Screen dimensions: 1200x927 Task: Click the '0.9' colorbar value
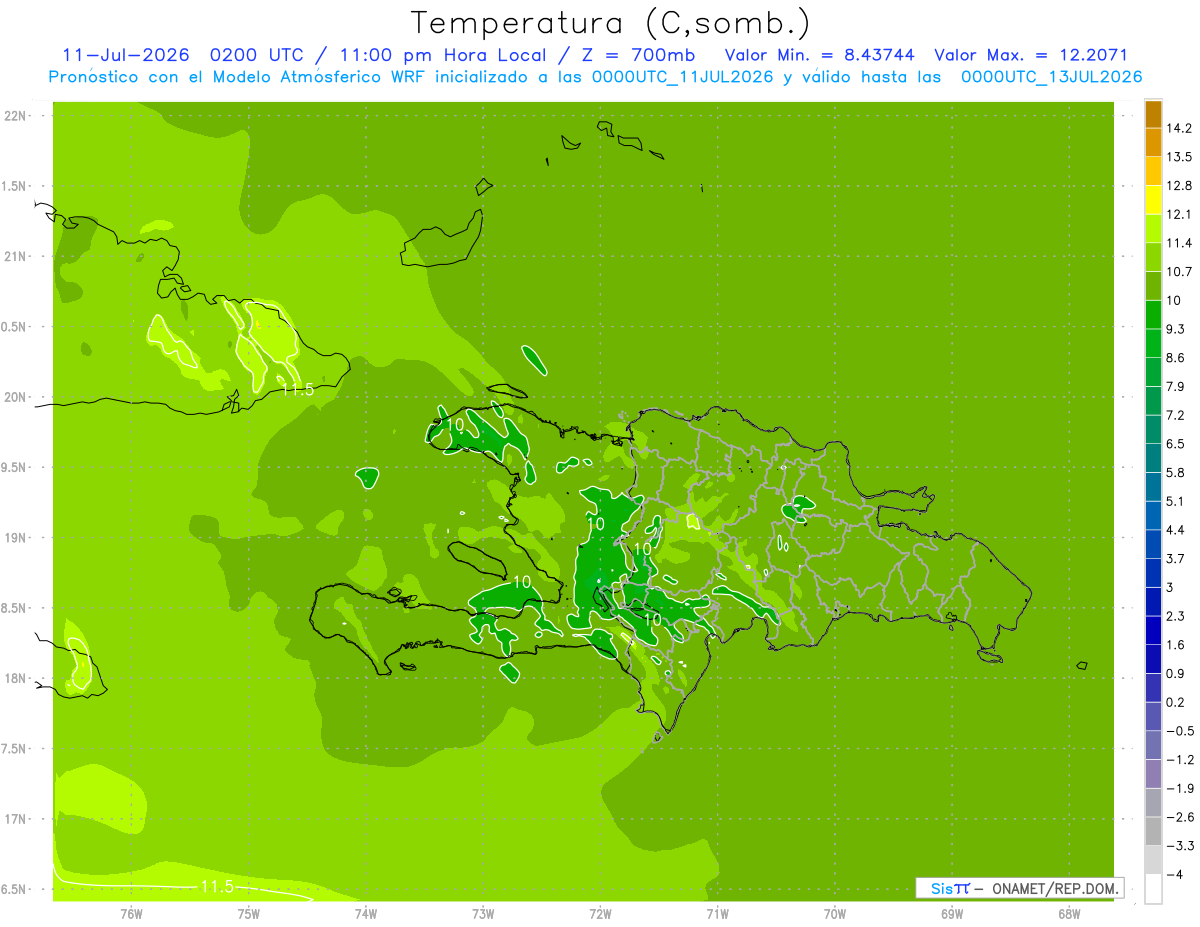click(1176, 673)
